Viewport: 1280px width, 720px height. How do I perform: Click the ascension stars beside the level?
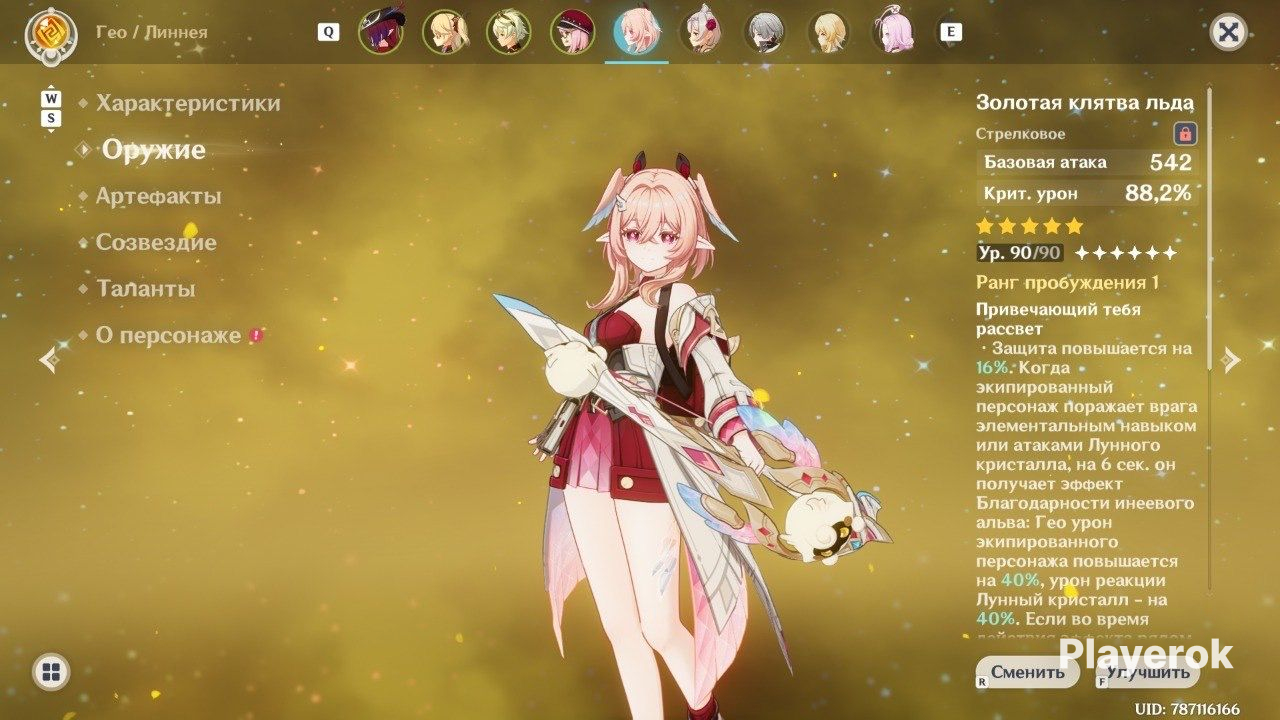(1125, 253)
